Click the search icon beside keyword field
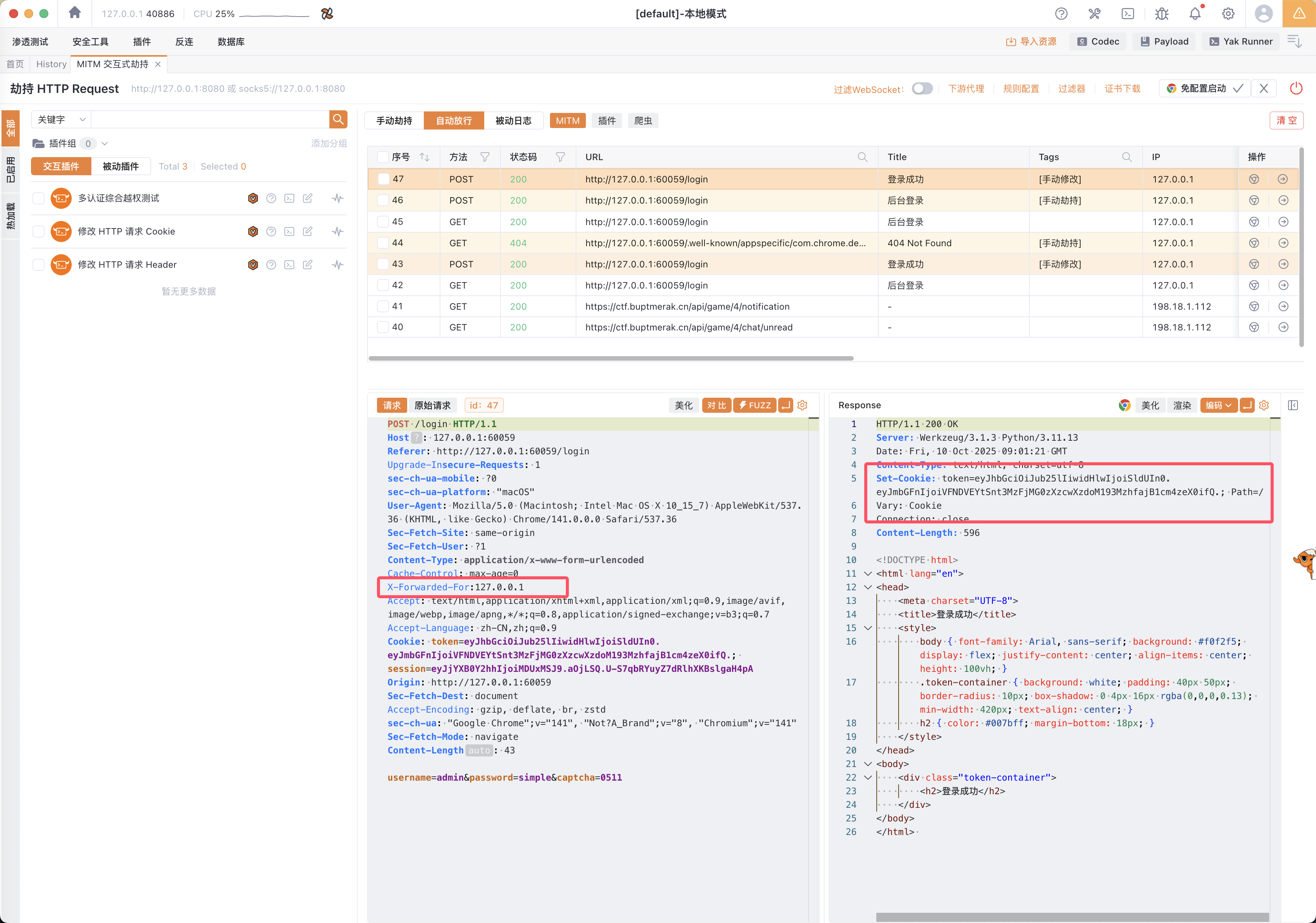The width and height of the screenshot is (1316, 923). (338, 119)
